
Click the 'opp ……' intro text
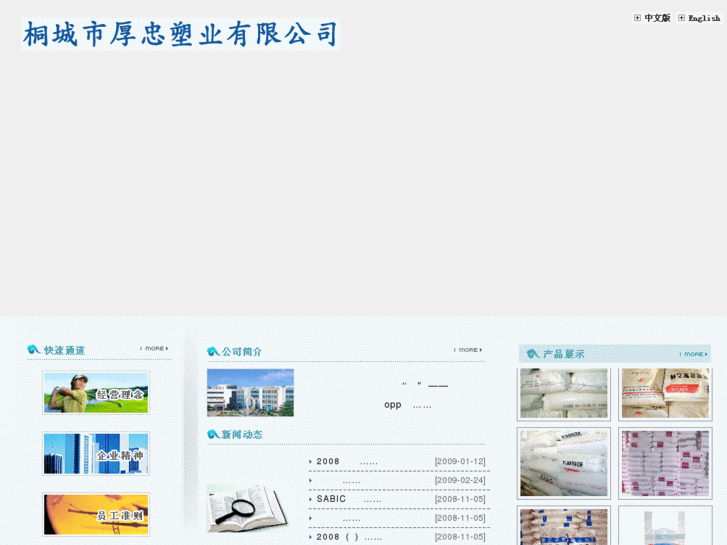coord(408,405)
